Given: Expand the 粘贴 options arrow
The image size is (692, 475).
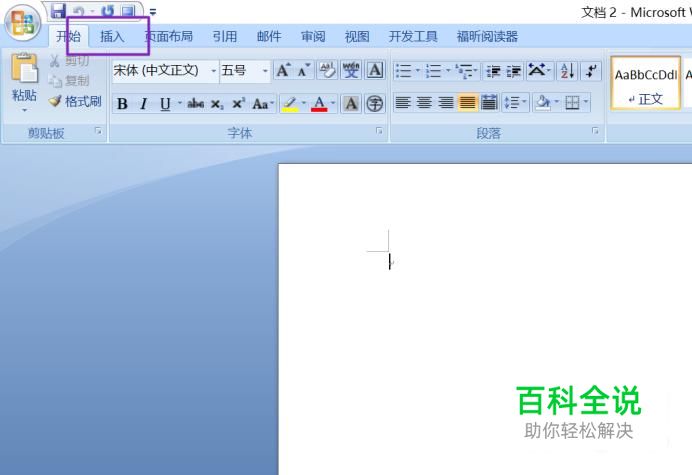Looking at the screenshot, I should [24, 109].
